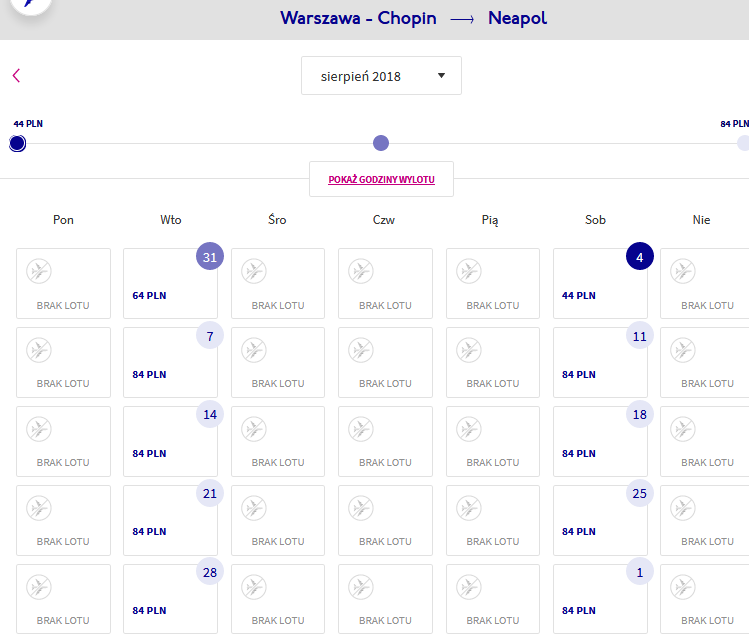The height and width of the screenshot is (641, 749).
Task: Click the Śro column header
Action: pos(277,220)
